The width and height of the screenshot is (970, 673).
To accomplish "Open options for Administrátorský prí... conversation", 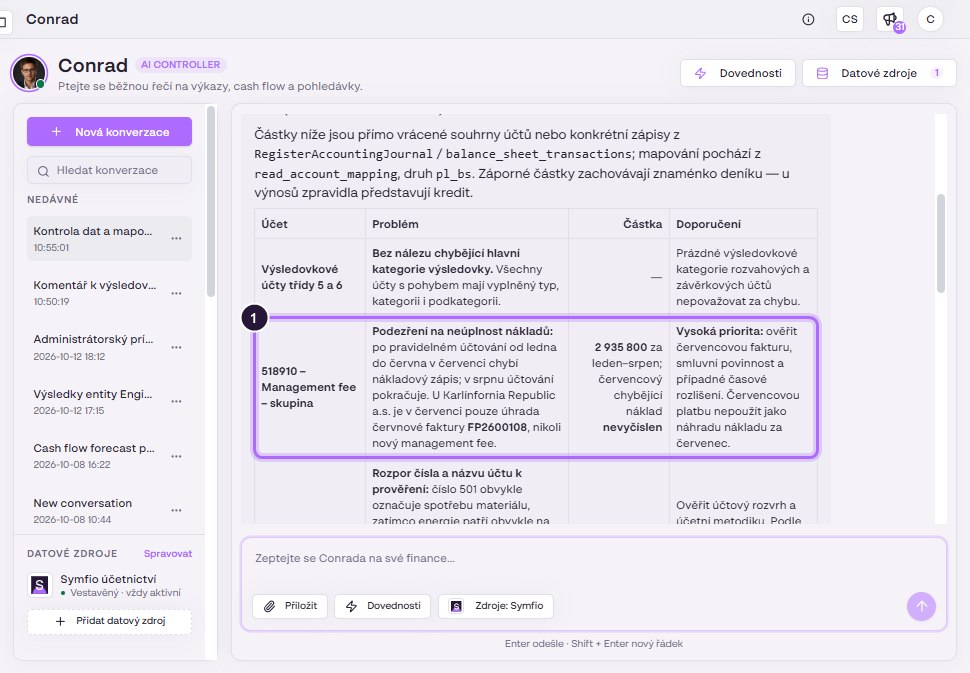I will tap(176, 347).
